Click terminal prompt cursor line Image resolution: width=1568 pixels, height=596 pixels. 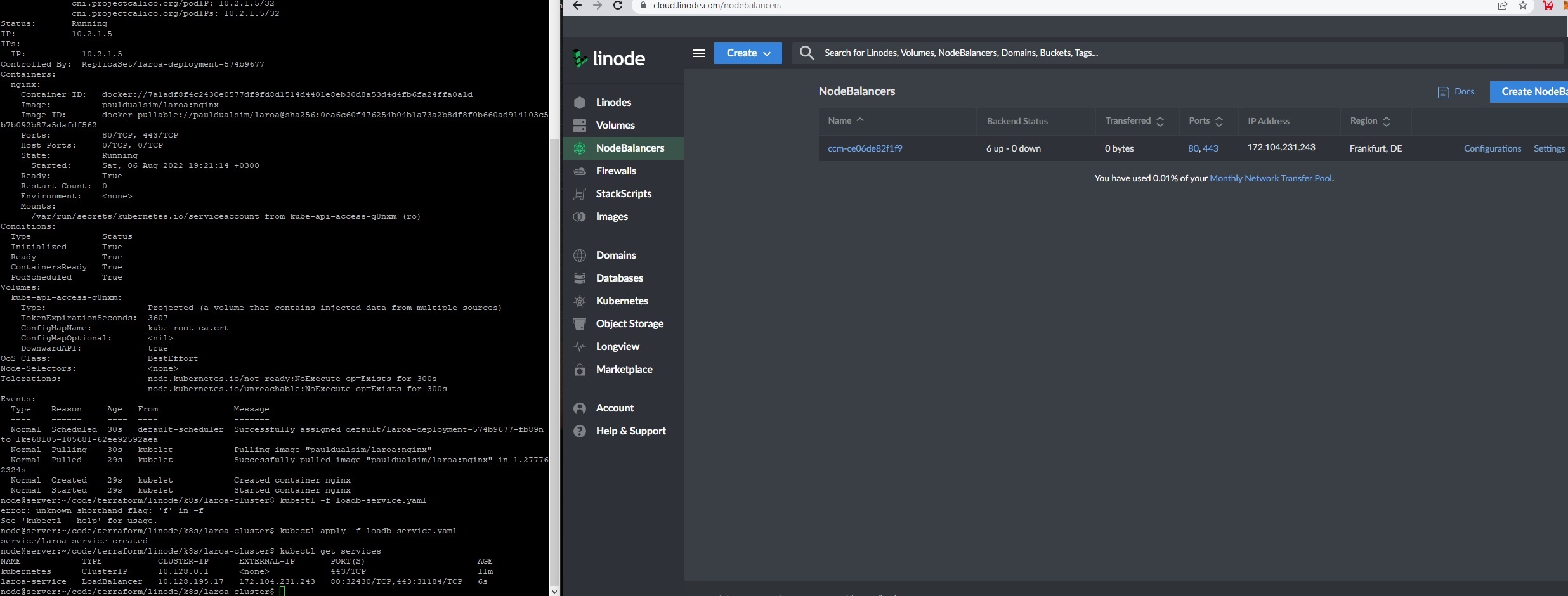point(143,592)
